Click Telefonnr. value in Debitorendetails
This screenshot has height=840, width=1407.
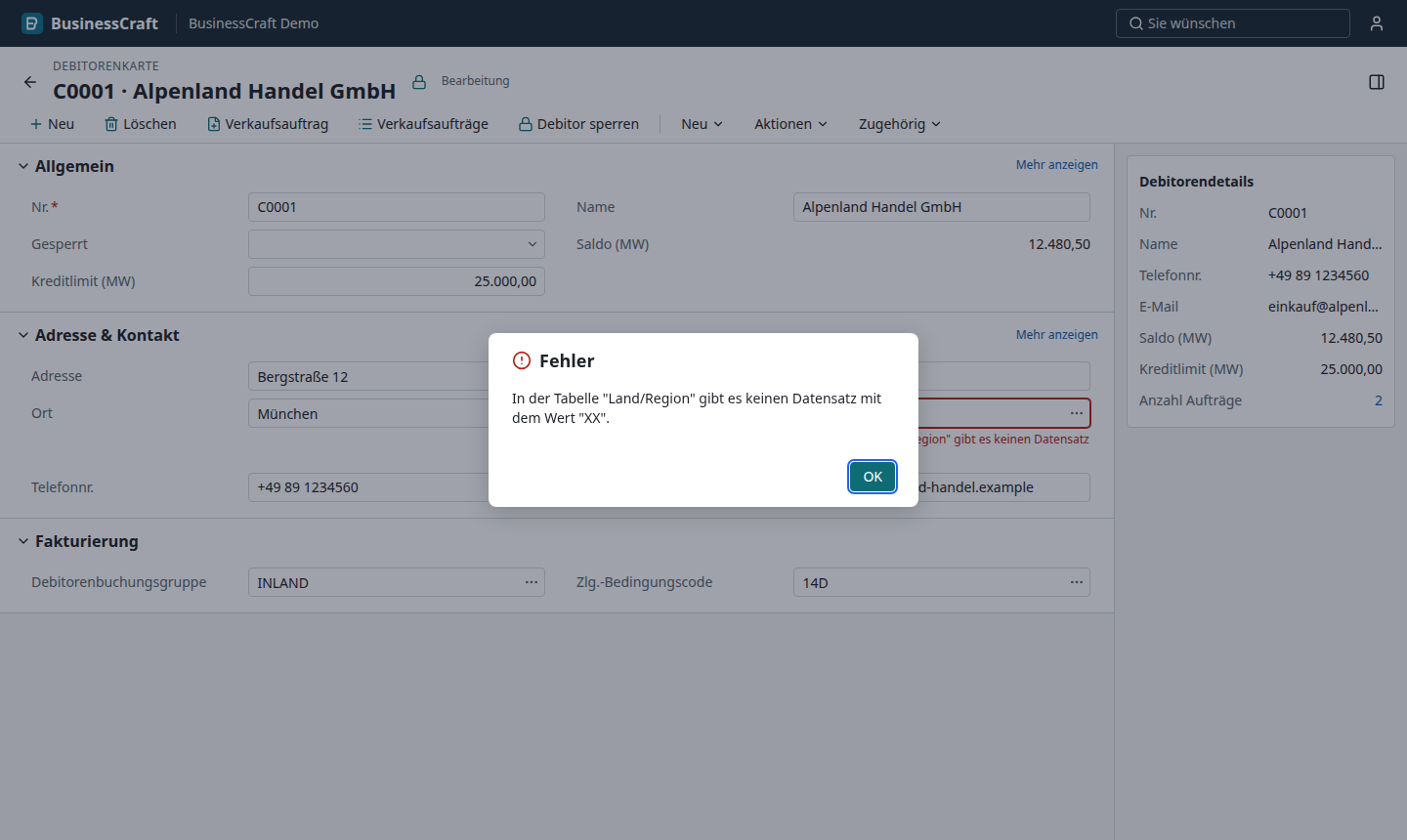tap(1319, 275)
